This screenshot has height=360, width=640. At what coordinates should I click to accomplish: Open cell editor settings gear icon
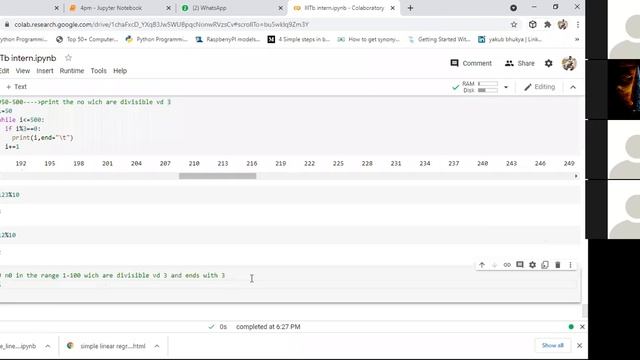coord(532,265)
